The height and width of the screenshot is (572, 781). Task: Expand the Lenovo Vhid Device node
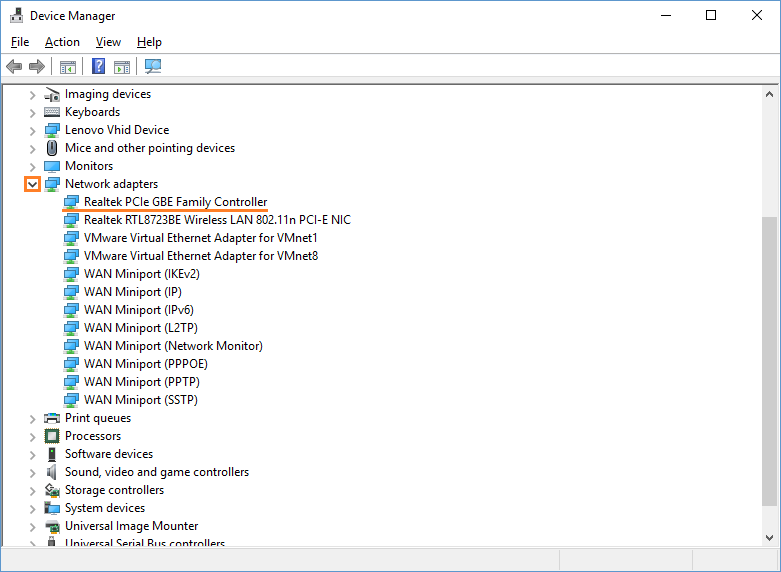click(32, 131)
